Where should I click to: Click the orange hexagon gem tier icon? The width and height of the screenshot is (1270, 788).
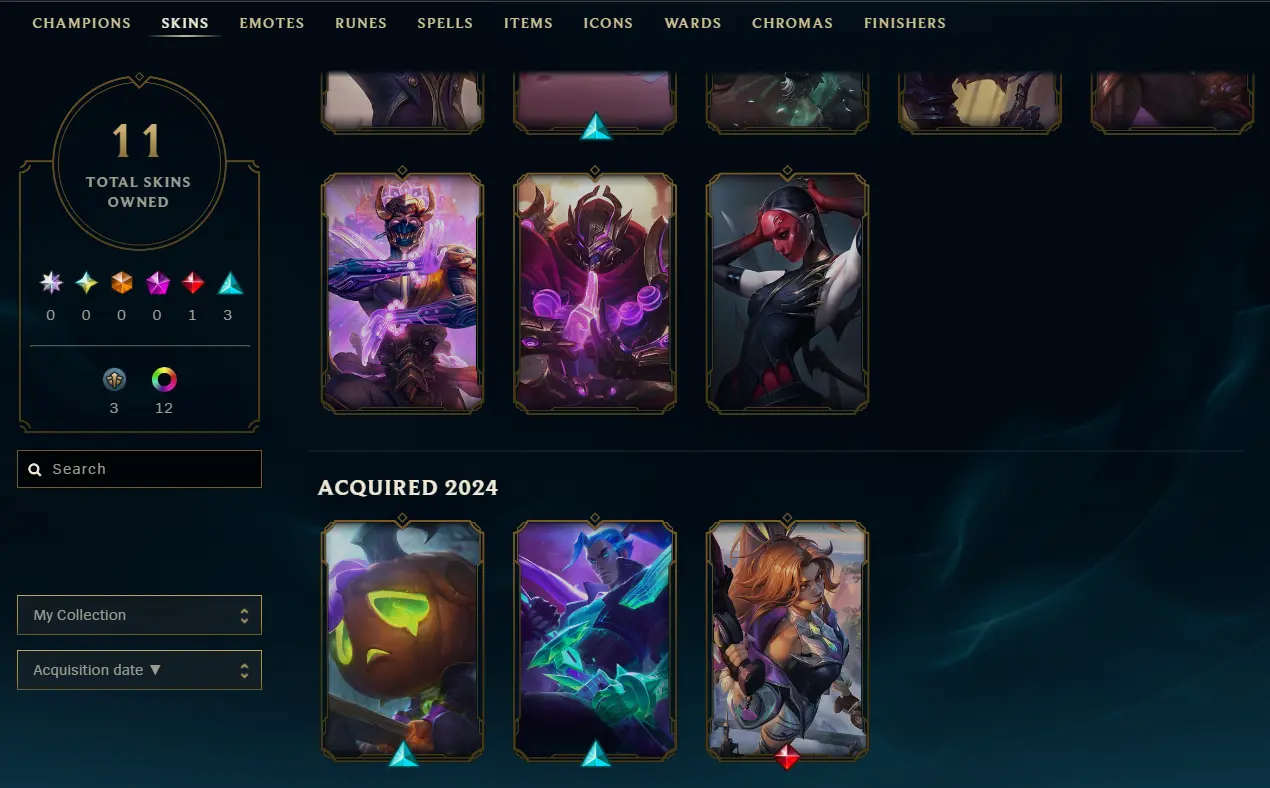pos(122,283)
